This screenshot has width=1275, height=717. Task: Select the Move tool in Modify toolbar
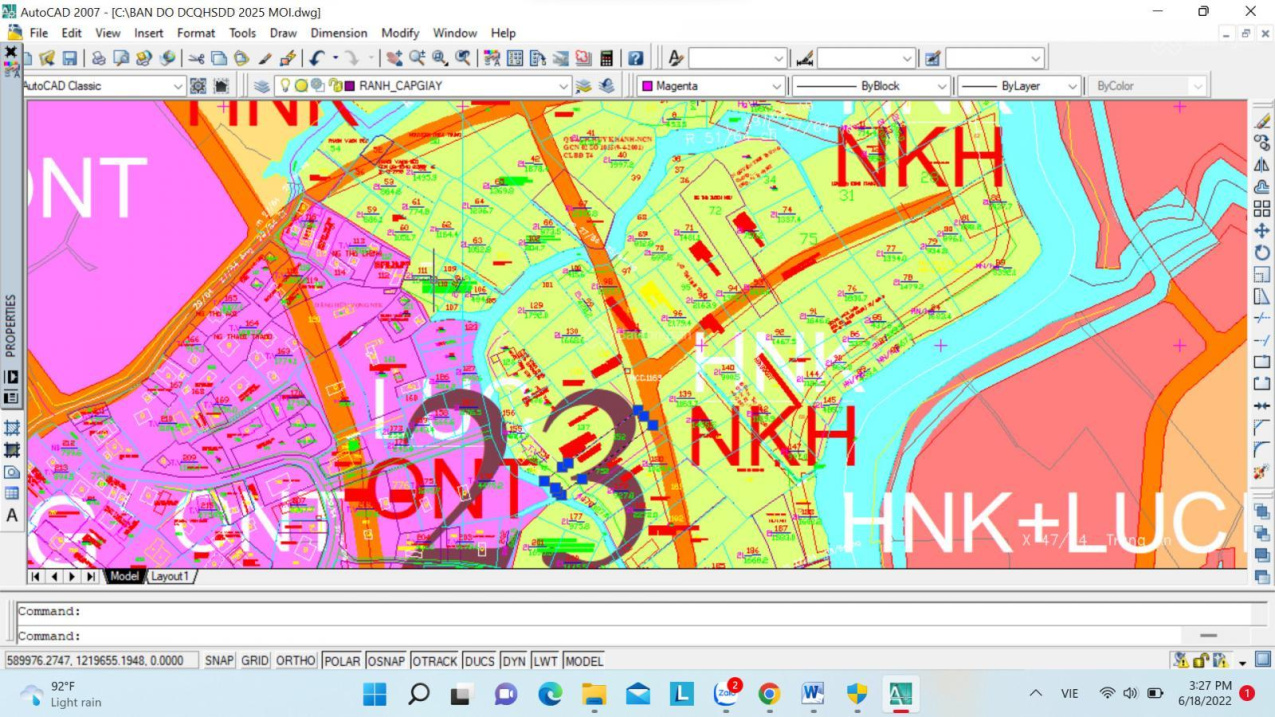tap(1262, 231)
